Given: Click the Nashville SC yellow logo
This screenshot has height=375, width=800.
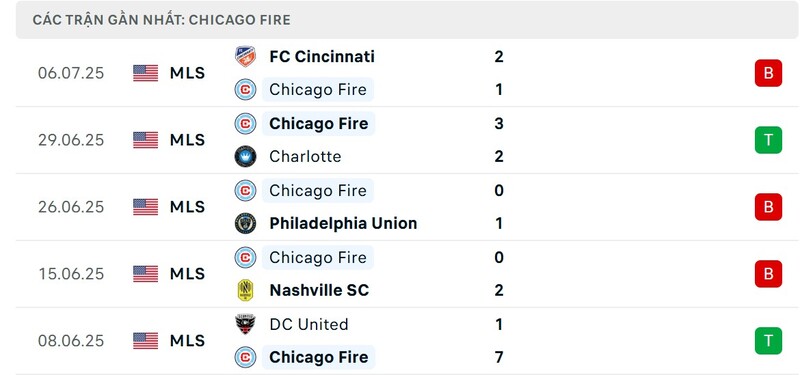Looking at the screenshot, I should point(245,290).
